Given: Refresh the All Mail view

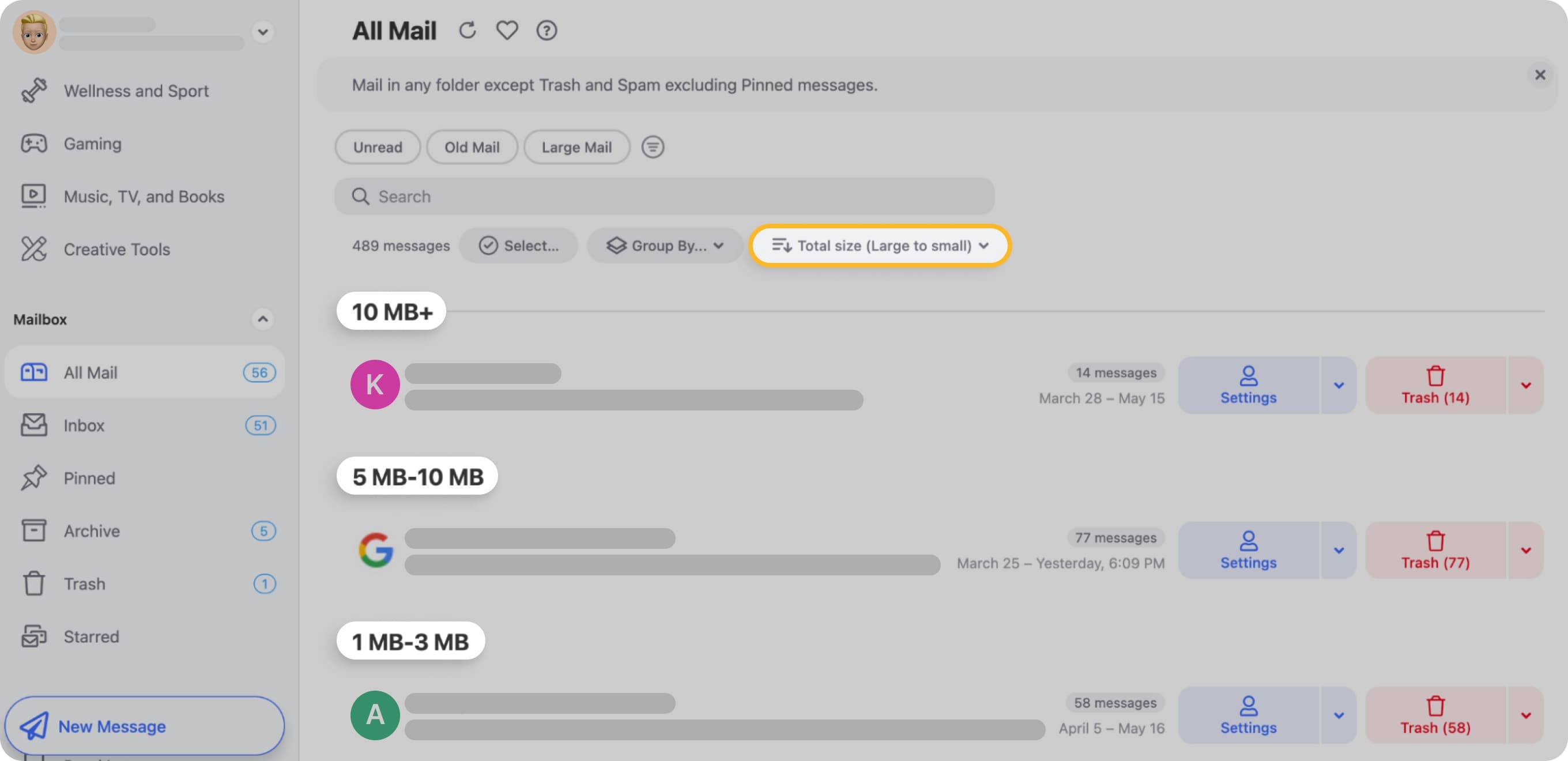Looking at the screenshot, I should click(468, 31).
